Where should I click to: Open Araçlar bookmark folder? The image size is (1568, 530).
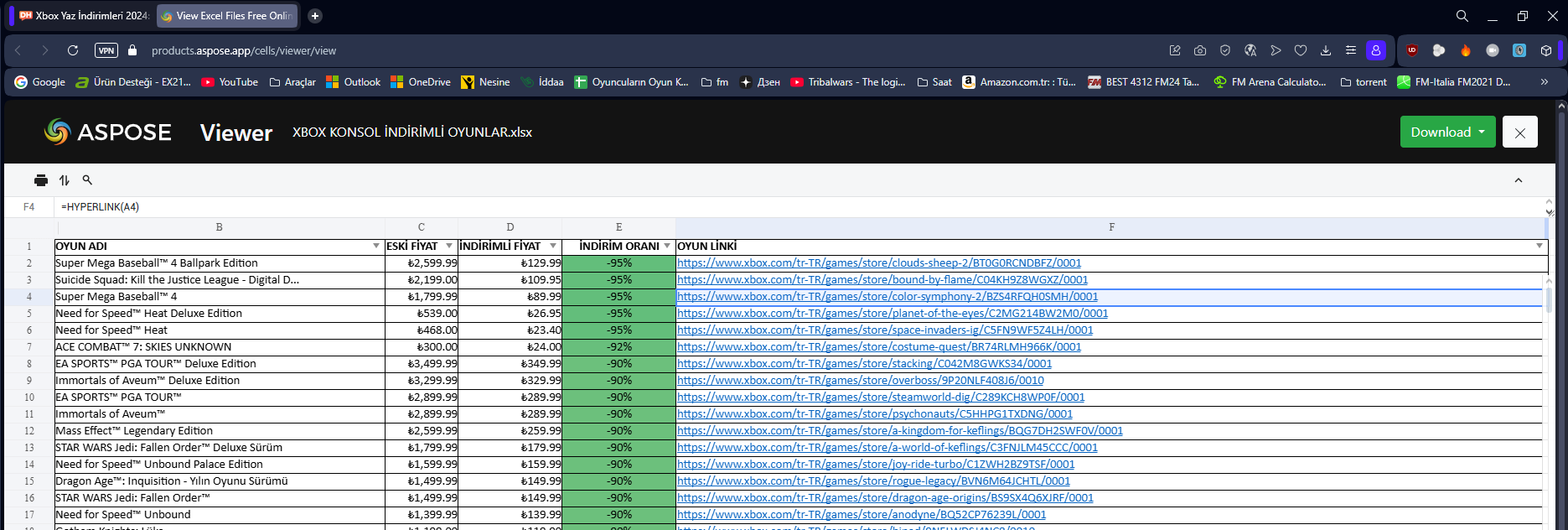click(292, 82)
